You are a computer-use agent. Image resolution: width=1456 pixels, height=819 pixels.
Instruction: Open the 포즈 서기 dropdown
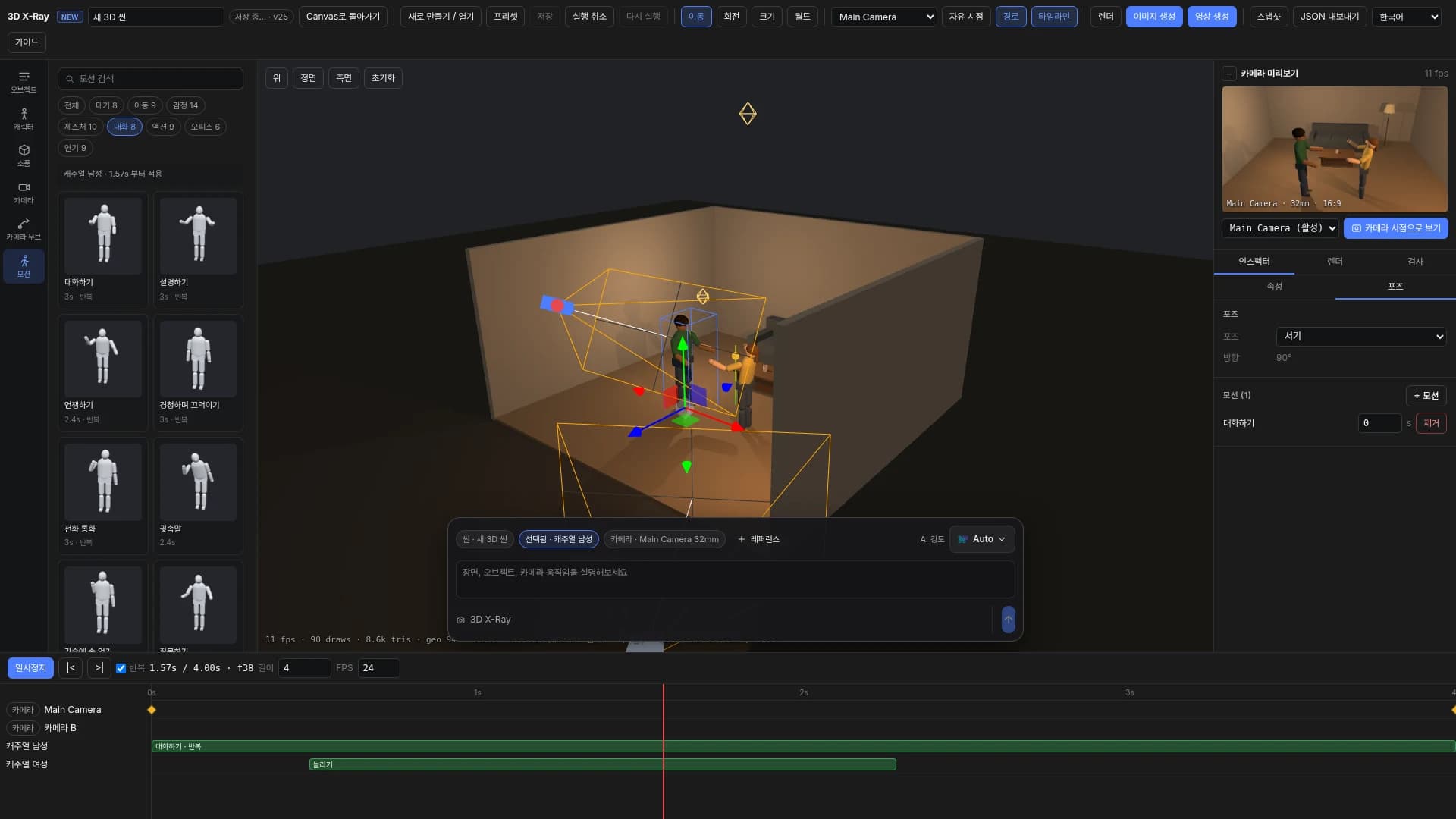pos(1361,336)
